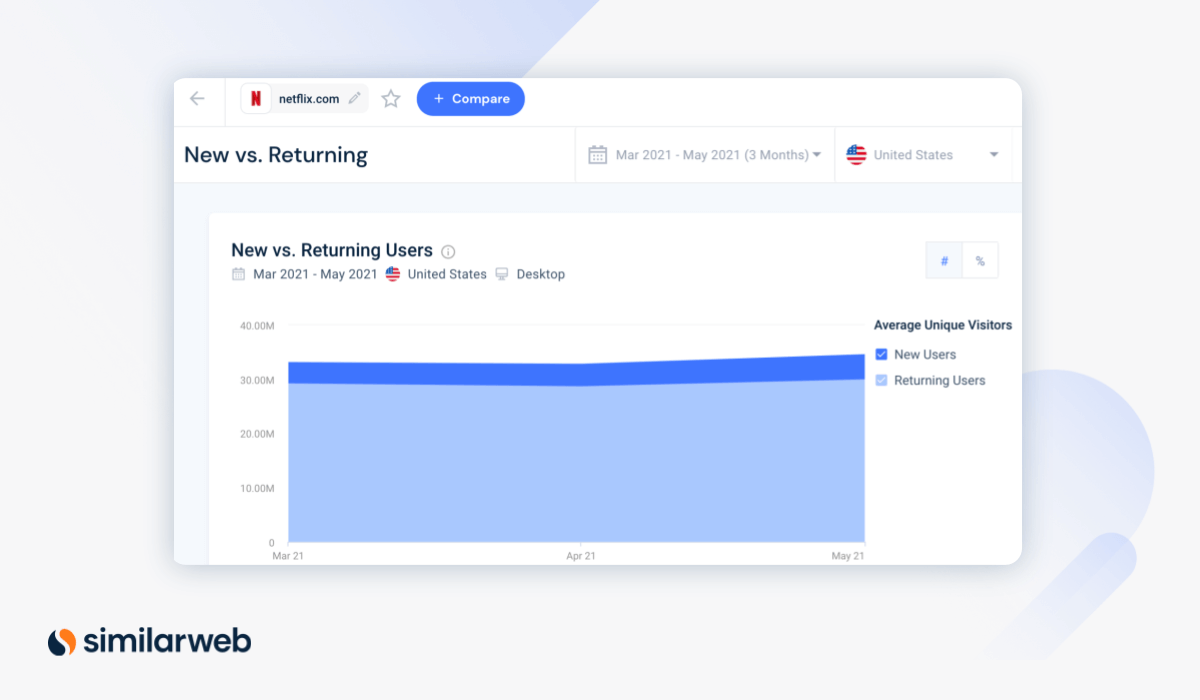Click the United States flag icon in the filter

(857, 154)
